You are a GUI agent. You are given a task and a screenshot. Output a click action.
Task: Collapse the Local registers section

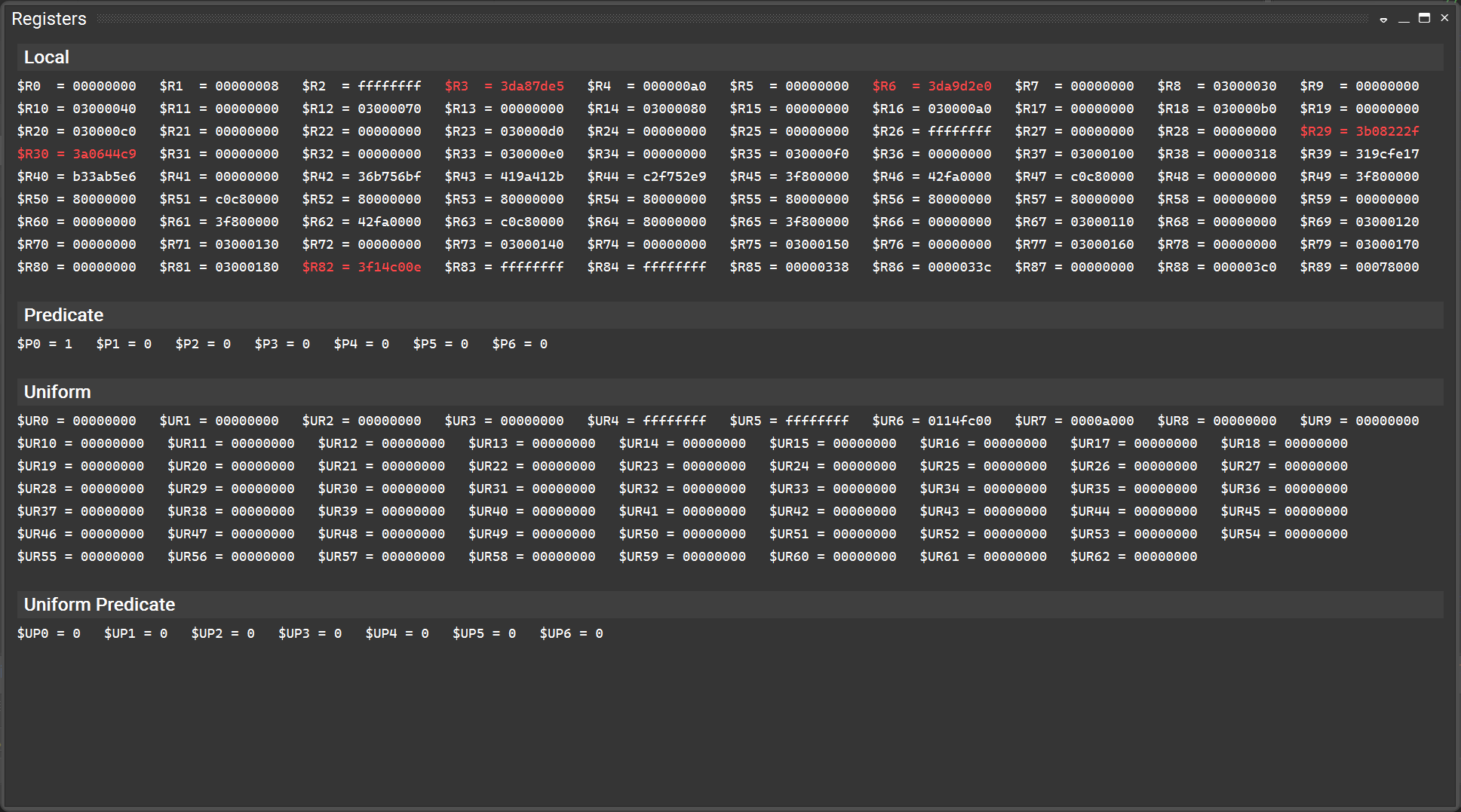pyautogui.click(x=47, y=57)
